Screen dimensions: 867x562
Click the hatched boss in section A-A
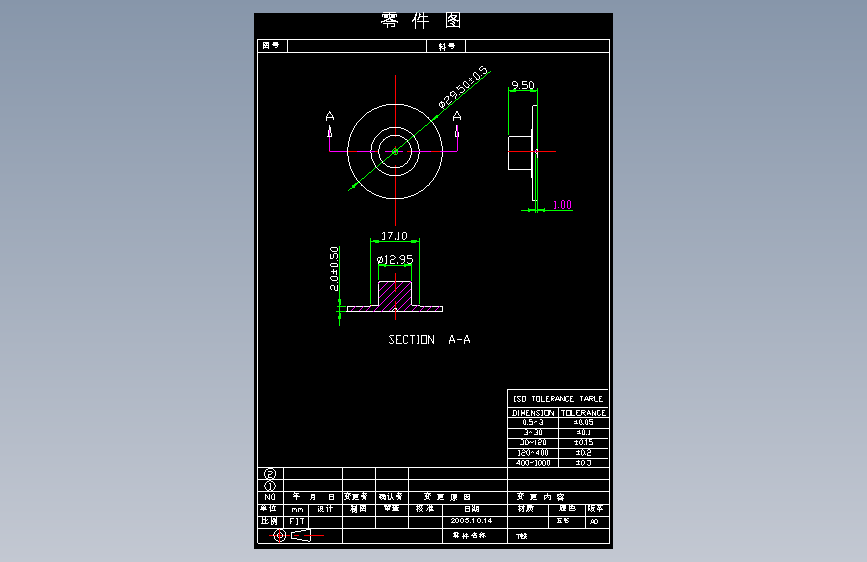[x=395, y=295]
